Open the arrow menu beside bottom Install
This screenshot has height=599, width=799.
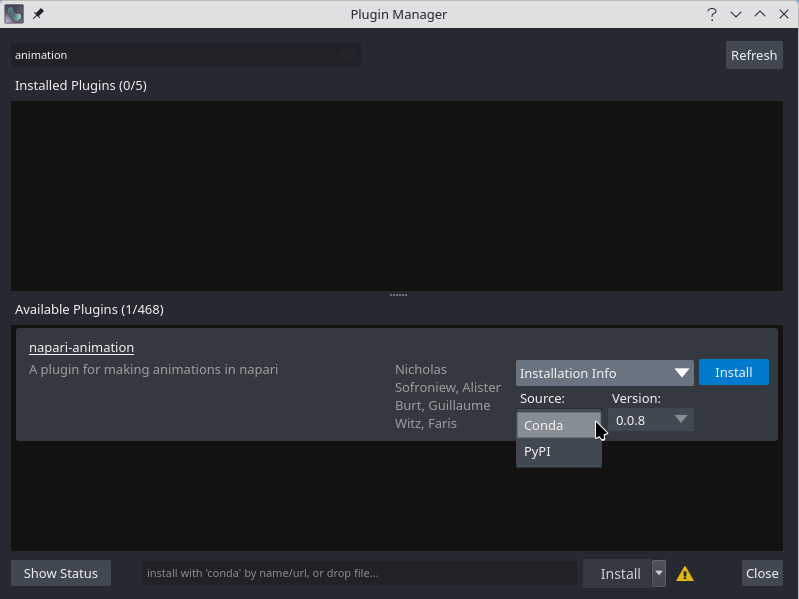[x=659, y=574]
